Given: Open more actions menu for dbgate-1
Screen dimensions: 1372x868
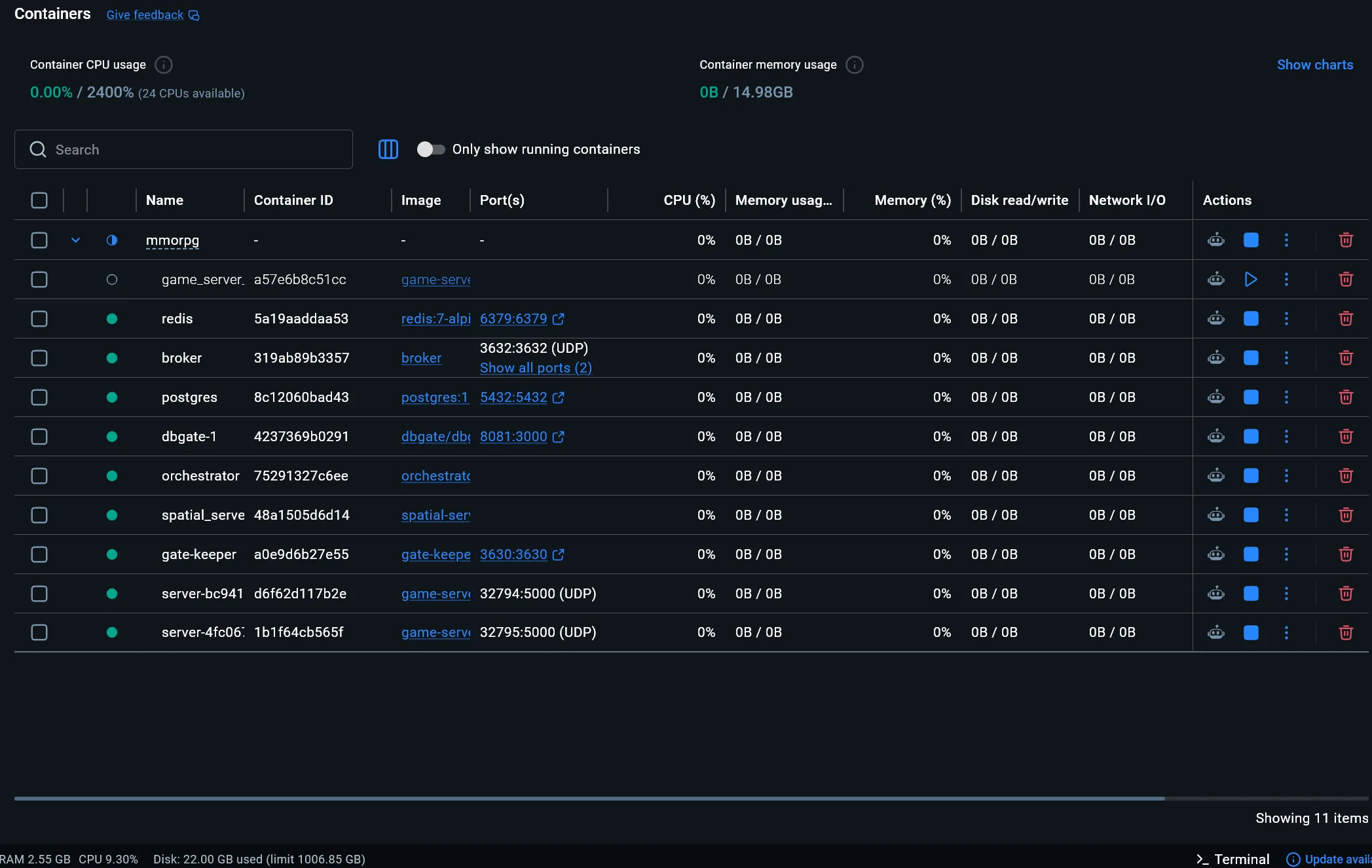Looking at the screenshot, I should pyautogui.click(x=1286, y=437).
